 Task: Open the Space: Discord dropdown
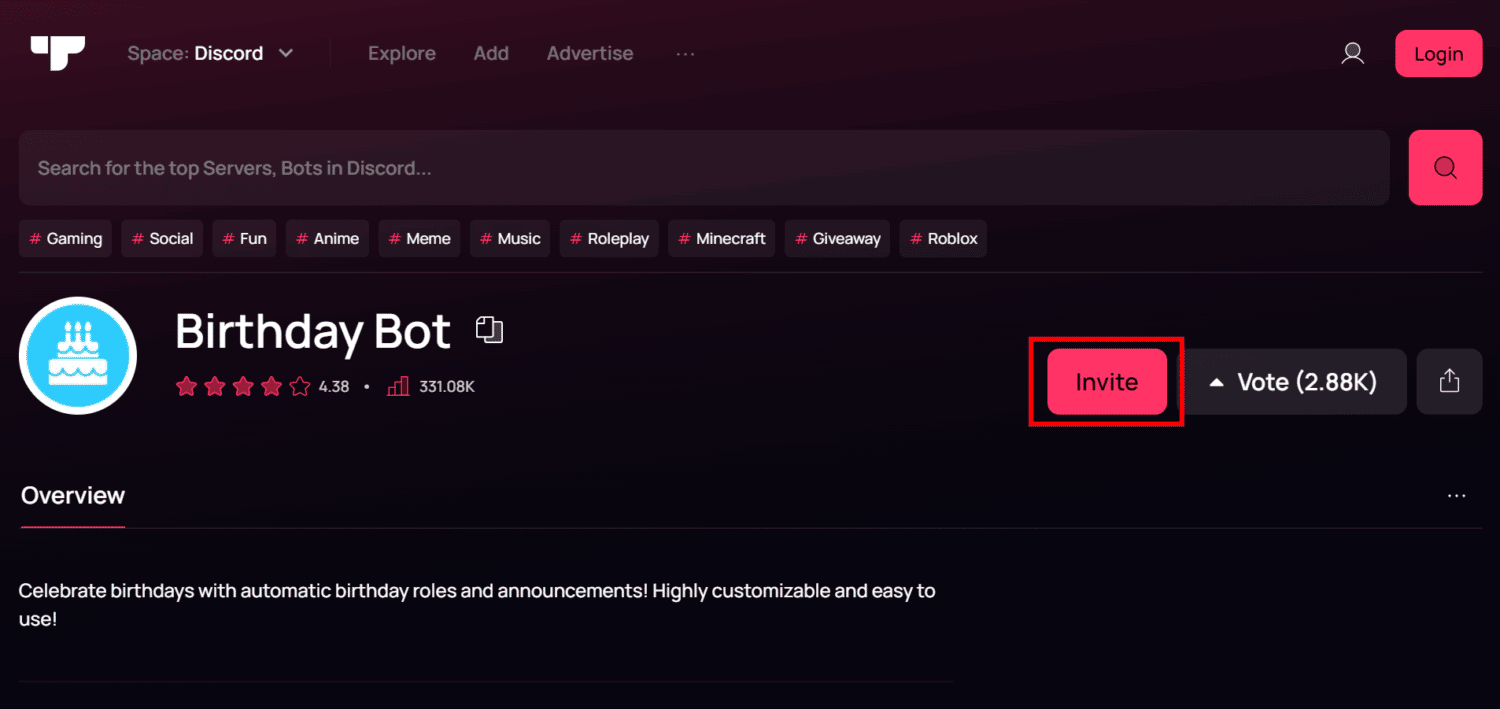point(211,53)
